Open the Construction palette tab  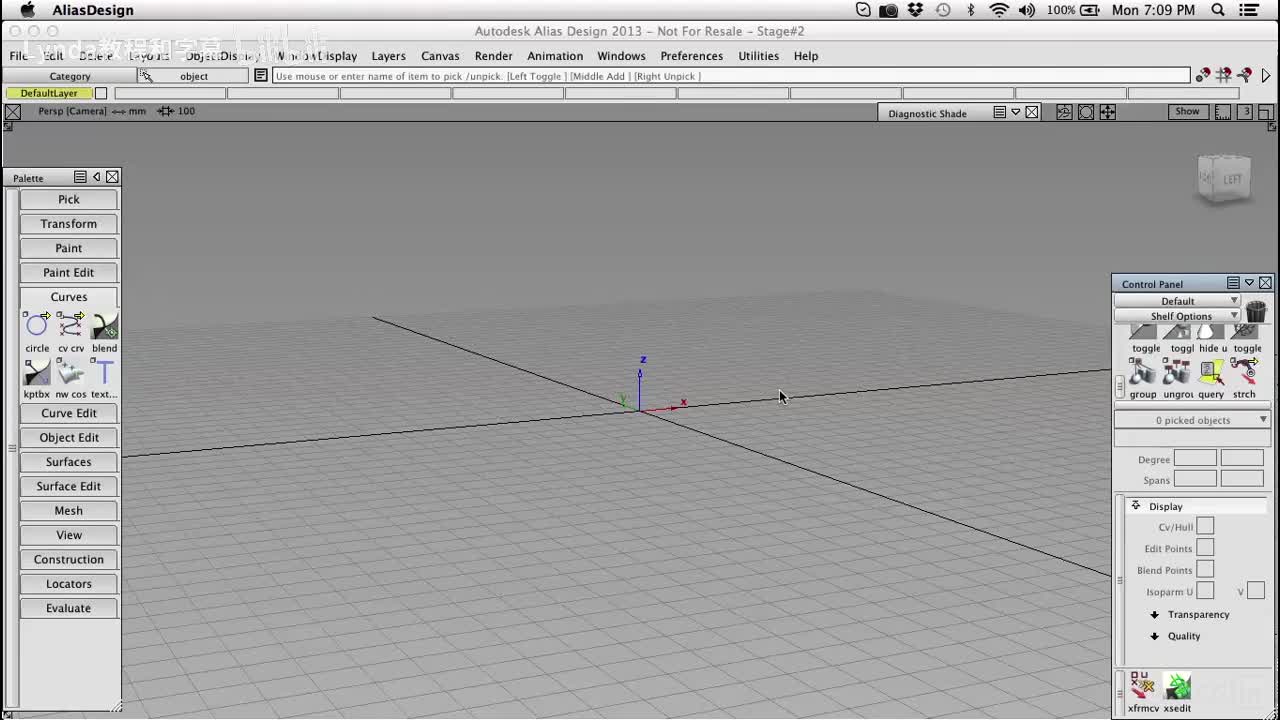pos(69,559)
